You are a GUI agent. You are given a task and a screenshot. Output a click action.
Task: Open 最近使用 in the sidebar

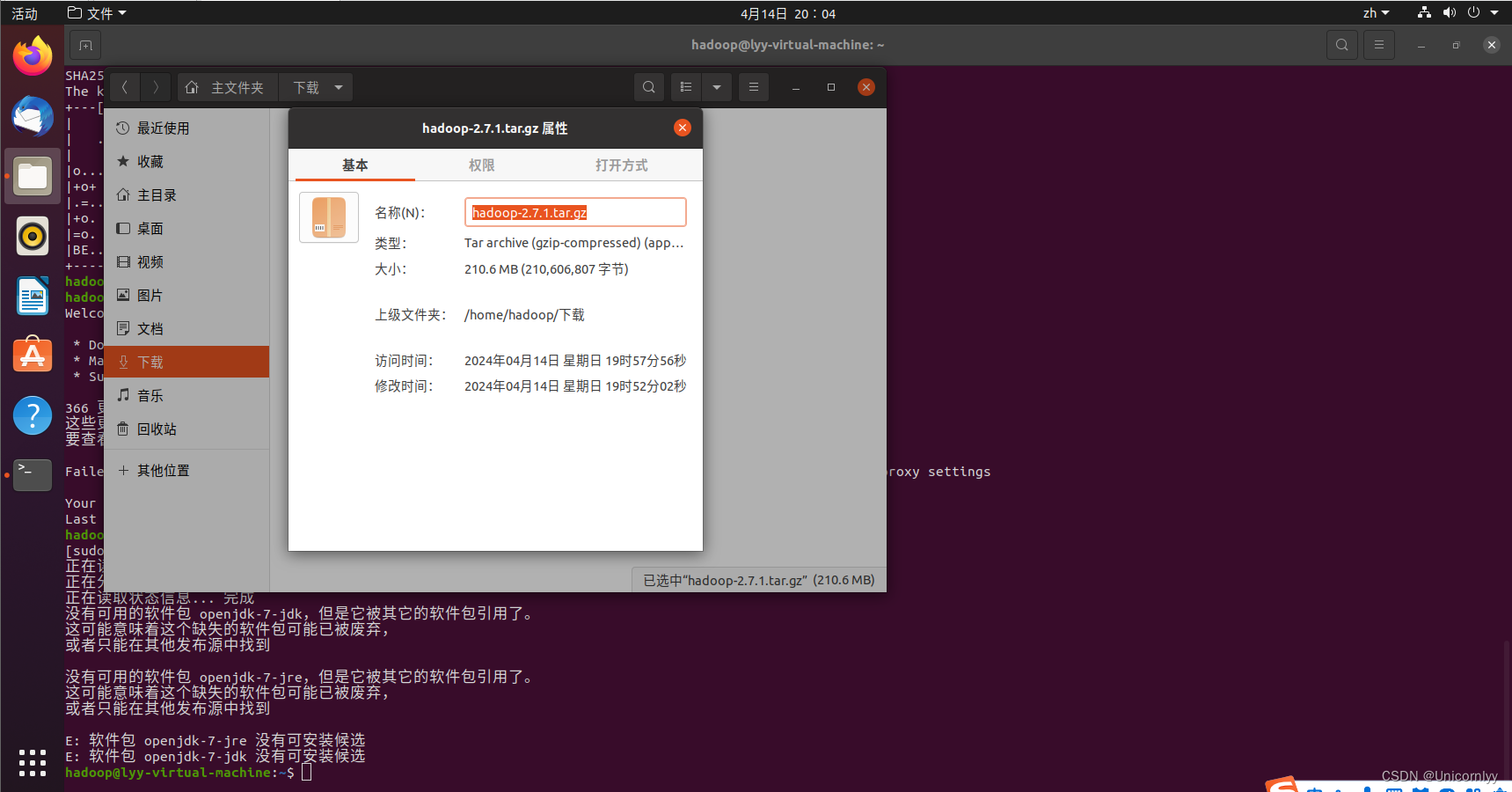(x=186, y=128)
